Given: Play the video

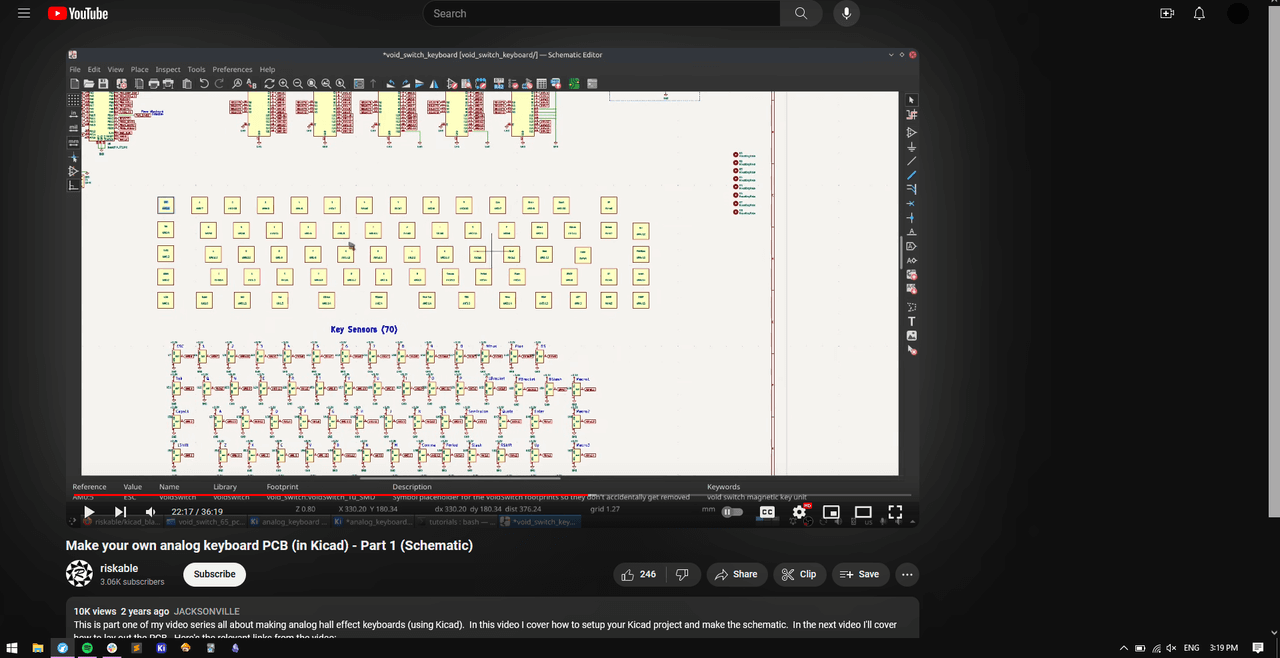Looking at the screenshot, I should (89, 512).
